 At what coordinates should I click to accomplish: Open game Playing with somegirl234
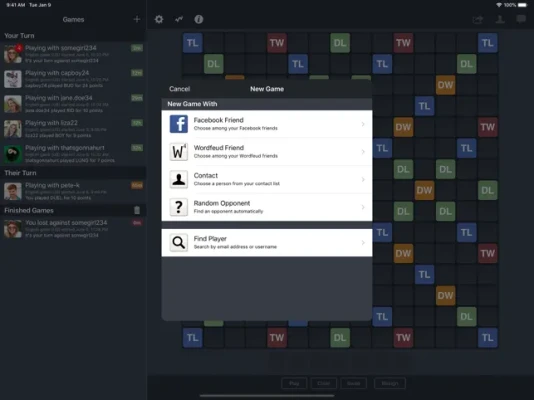click(x=73, y=54)
